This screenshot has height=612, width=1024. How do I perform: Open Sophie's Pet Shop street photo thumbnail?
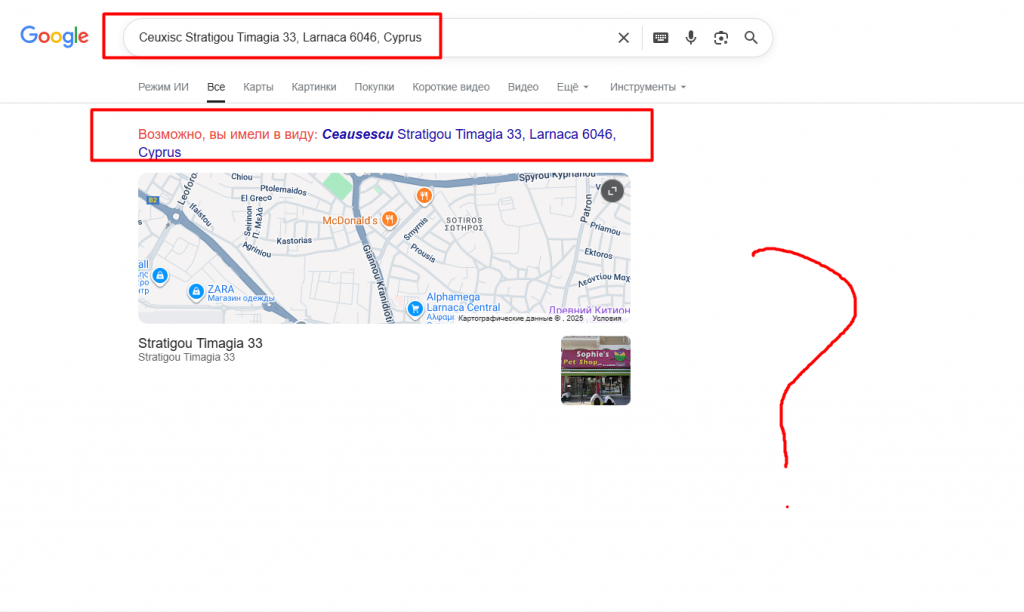(595, 370)
